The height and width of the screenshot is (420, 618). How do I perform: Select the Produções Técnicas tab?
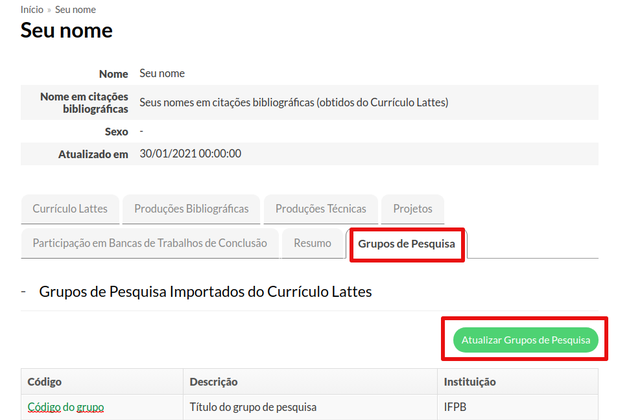click(320, 209)
